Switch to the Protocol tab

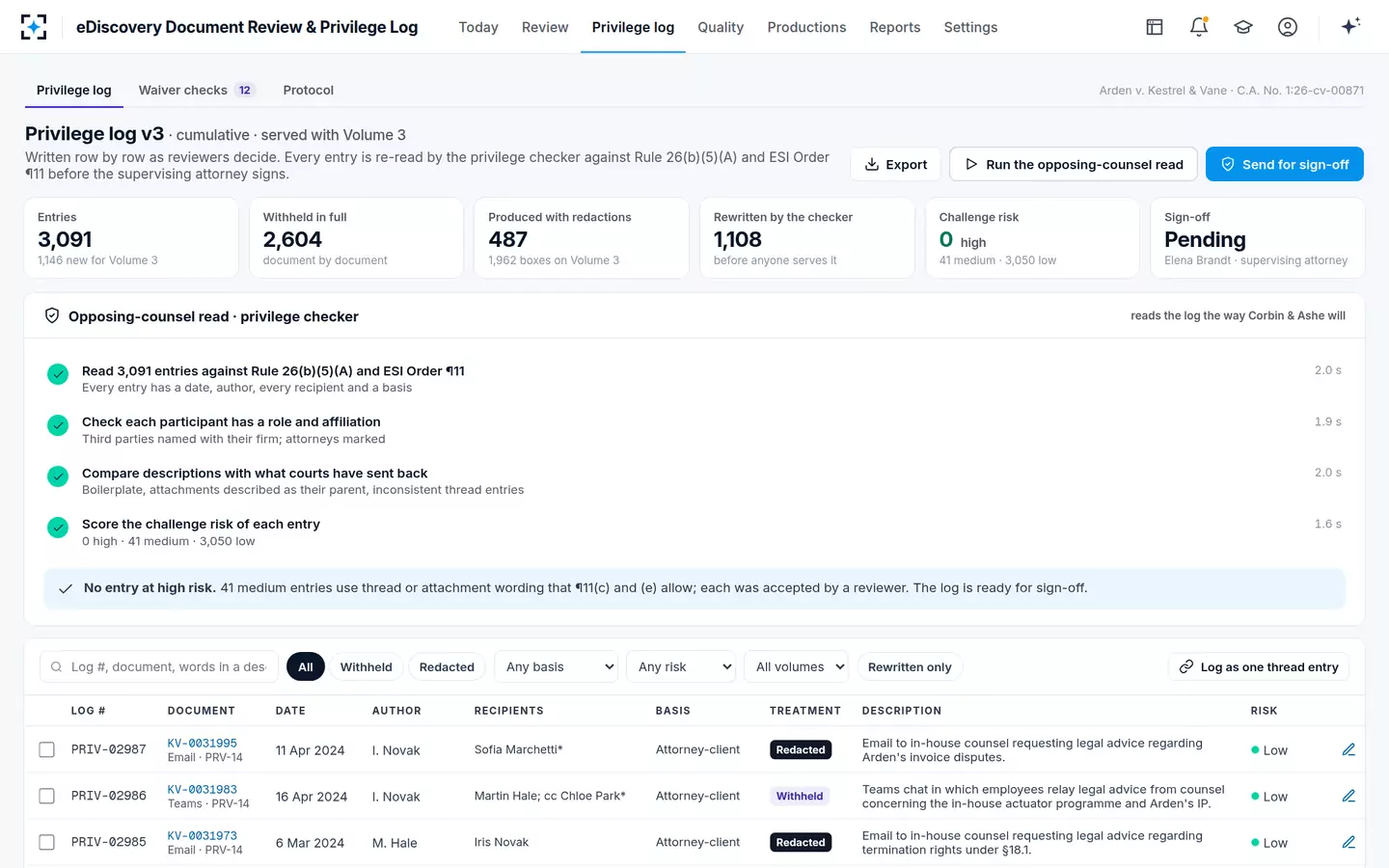click(x=309, y=90)
